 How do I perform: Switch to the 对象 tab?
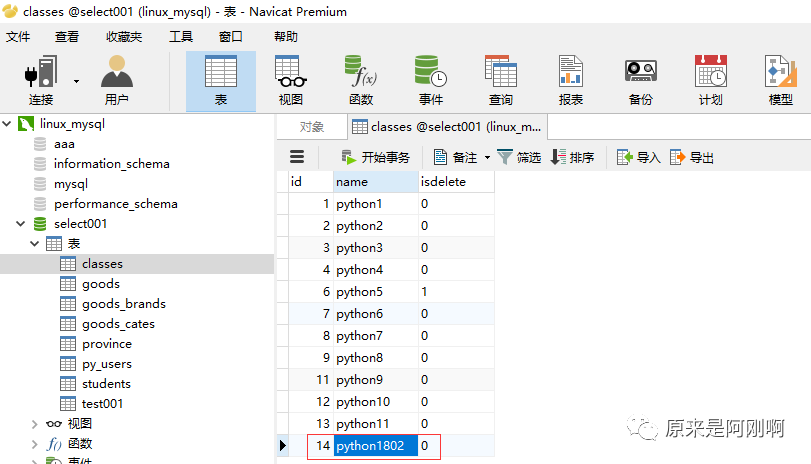coord(312,127)
